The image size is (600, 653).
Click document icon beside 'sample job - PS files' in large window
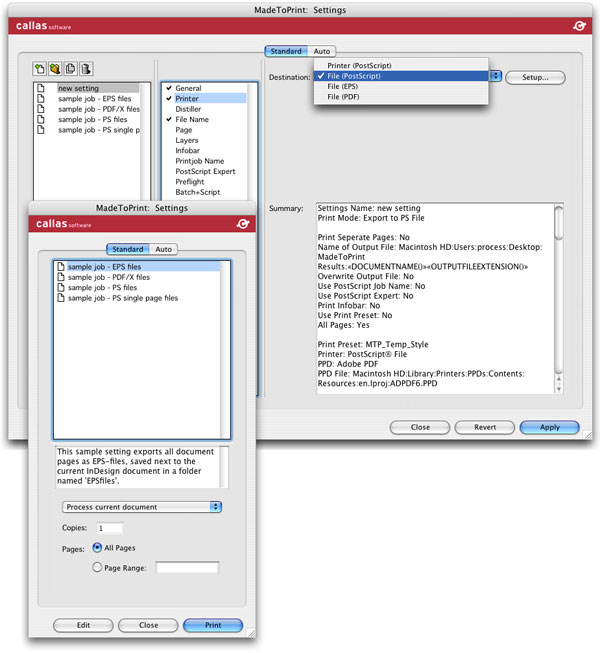coord(41,119)
